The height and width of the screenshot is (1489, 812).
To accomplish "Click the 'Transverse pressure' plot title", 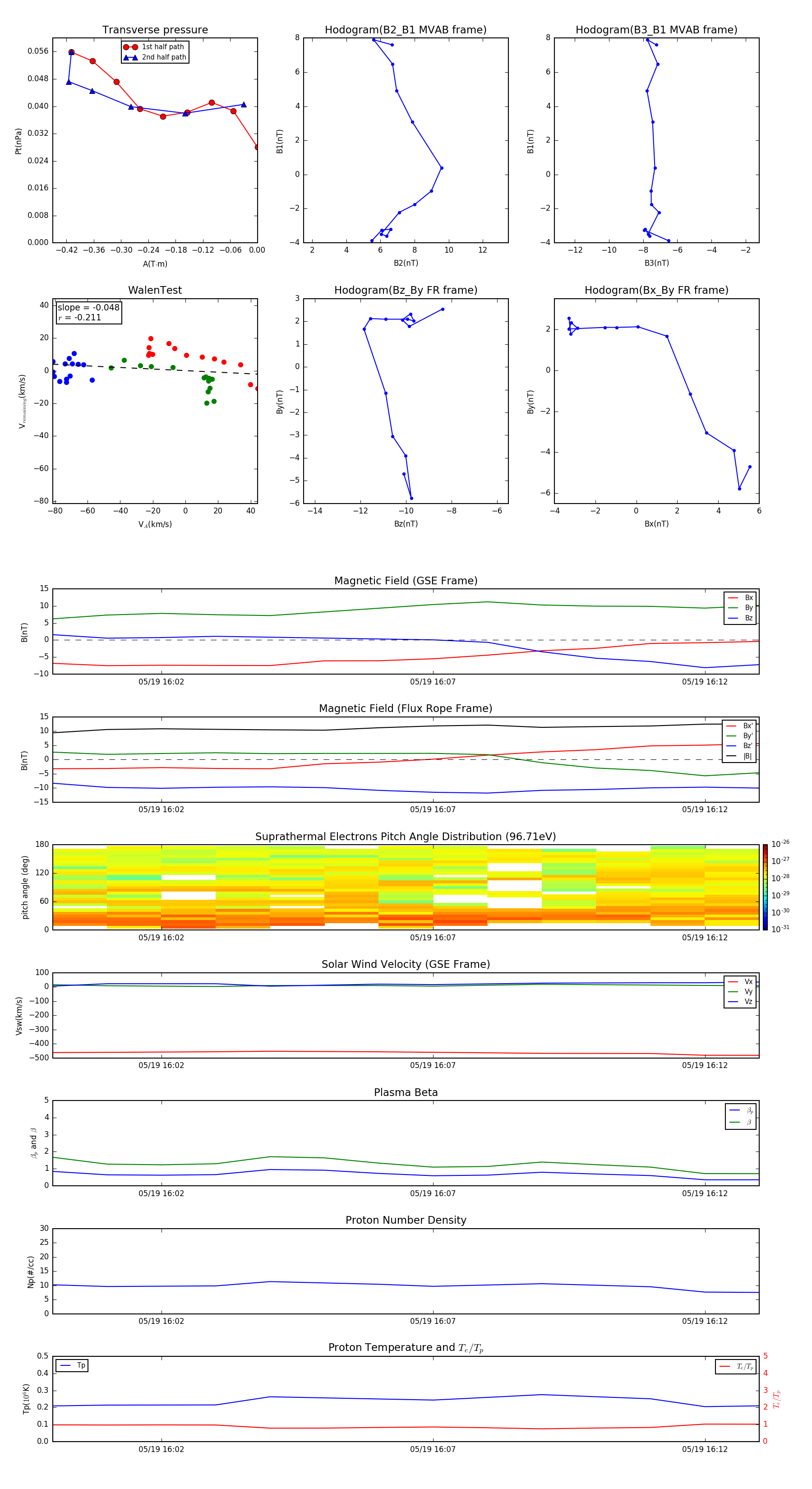I will [x=155, y=30].
